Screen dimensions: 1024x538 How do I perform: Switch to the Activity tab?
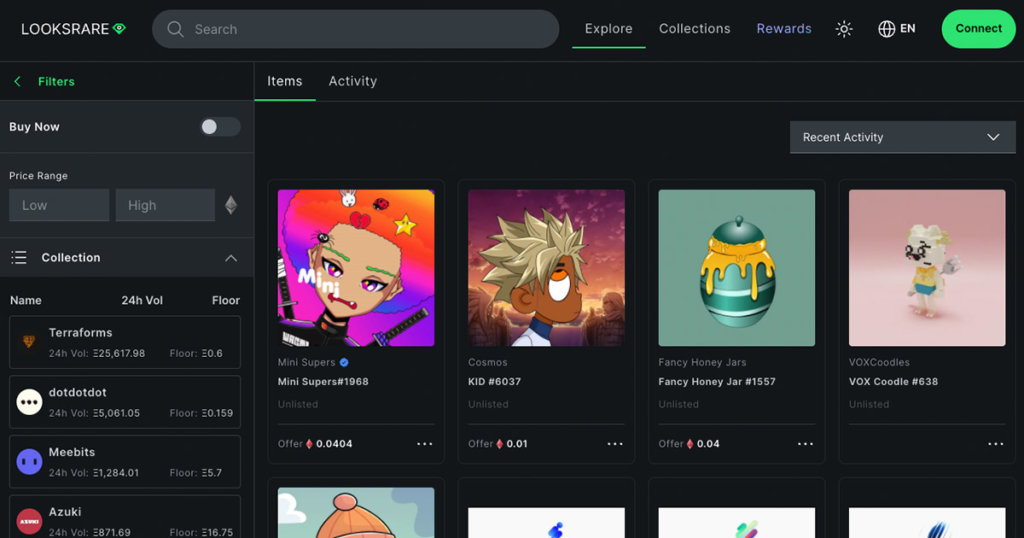click(353, 81)
